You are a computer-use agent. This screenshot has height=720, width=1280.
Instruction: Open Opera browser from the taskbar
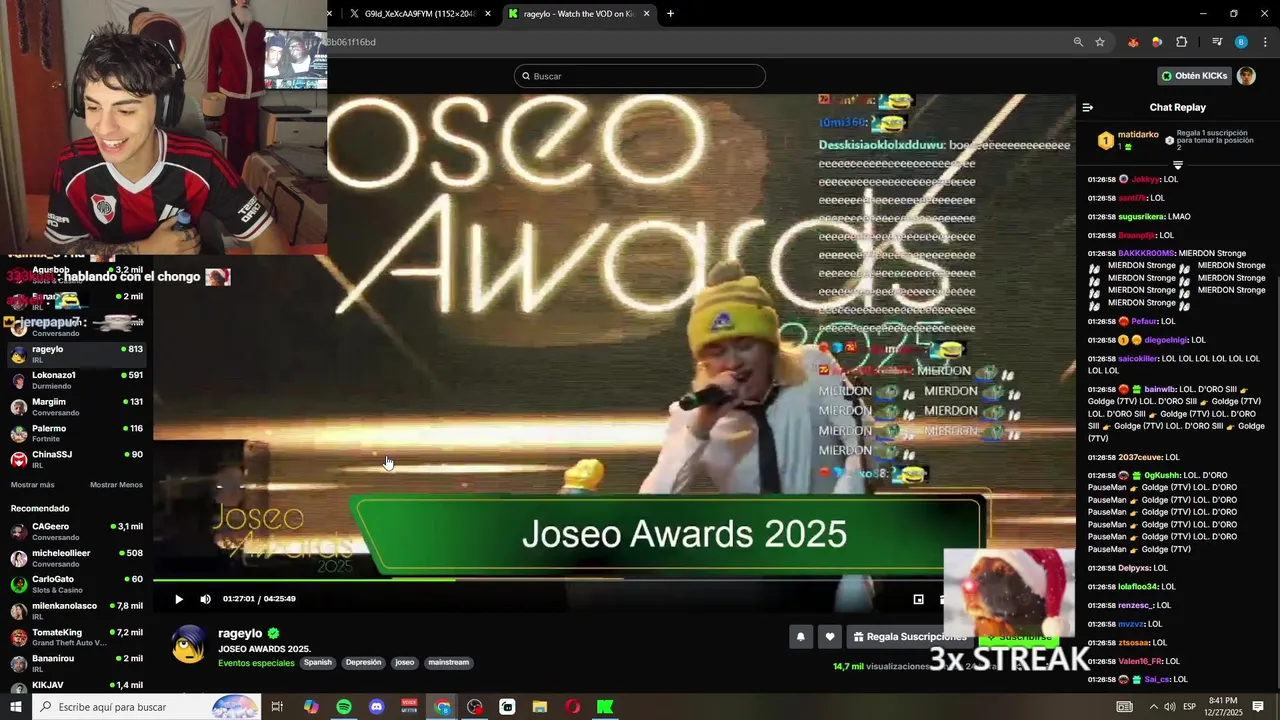coord(573,707)
